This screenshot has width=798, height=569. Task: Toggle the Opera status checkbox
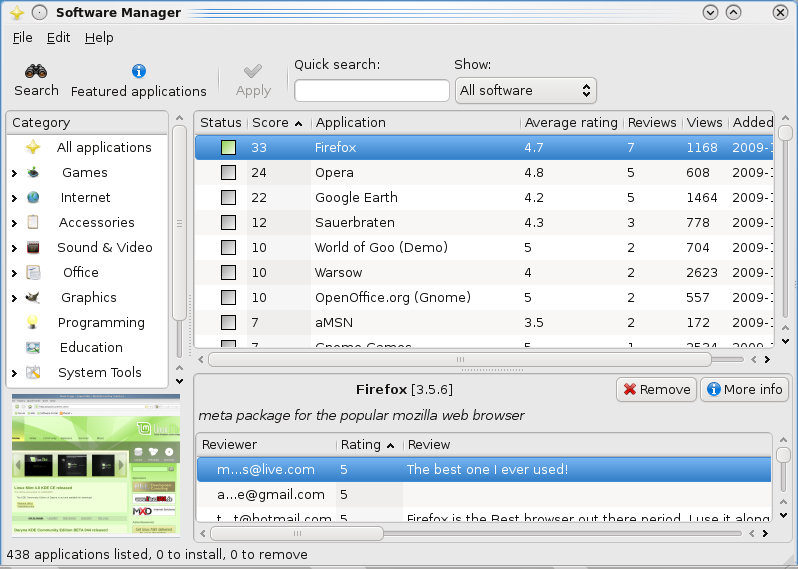pyautogui.click(x=228, y=172)
